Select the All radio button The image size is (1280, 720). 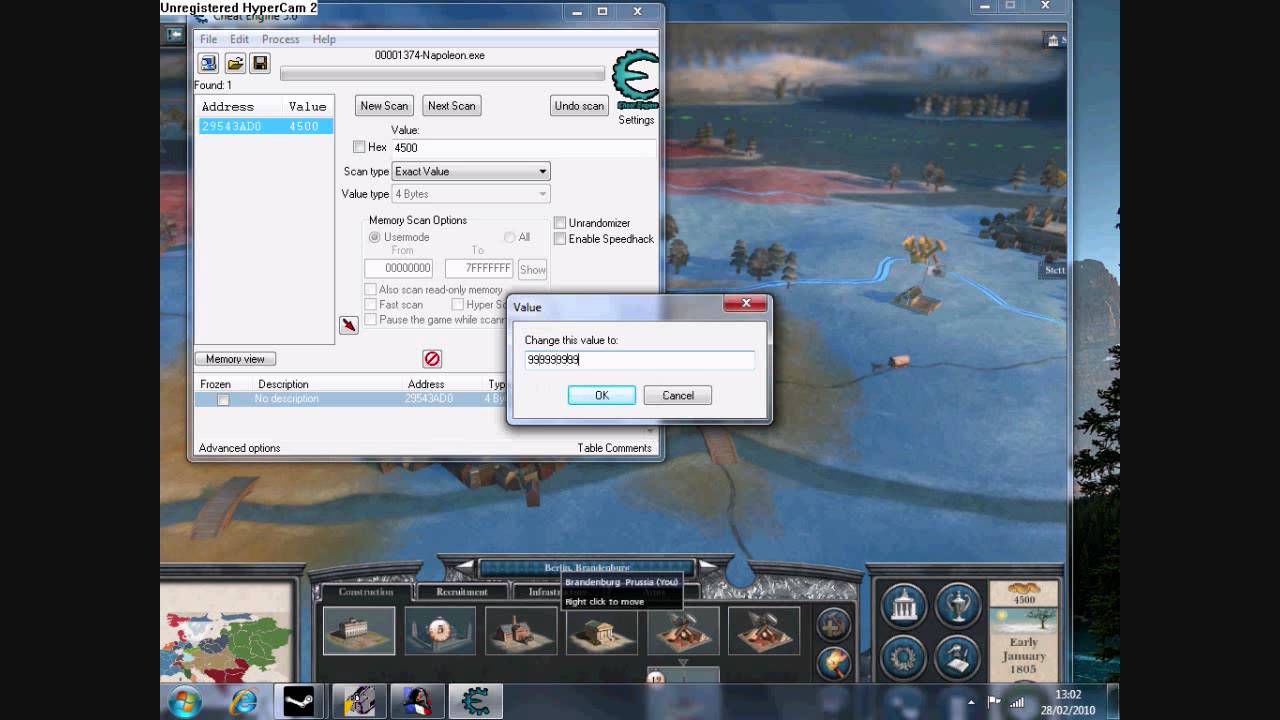tap(510, 237)
